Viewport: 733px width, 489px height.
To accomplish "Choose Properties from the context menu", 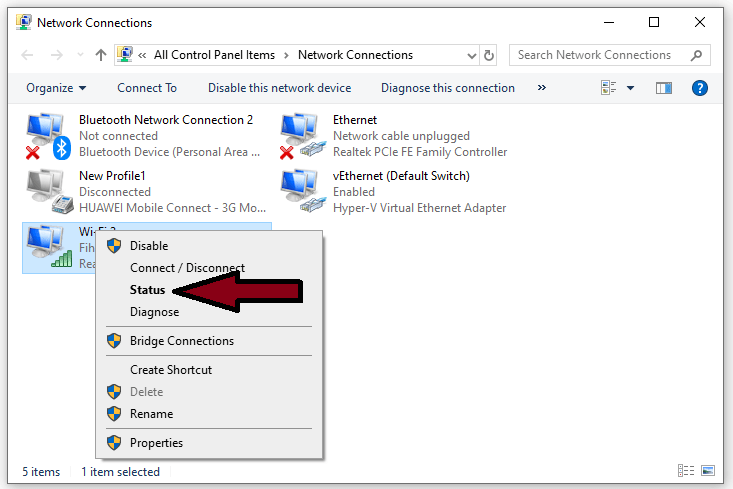I will tap(209, 443).
